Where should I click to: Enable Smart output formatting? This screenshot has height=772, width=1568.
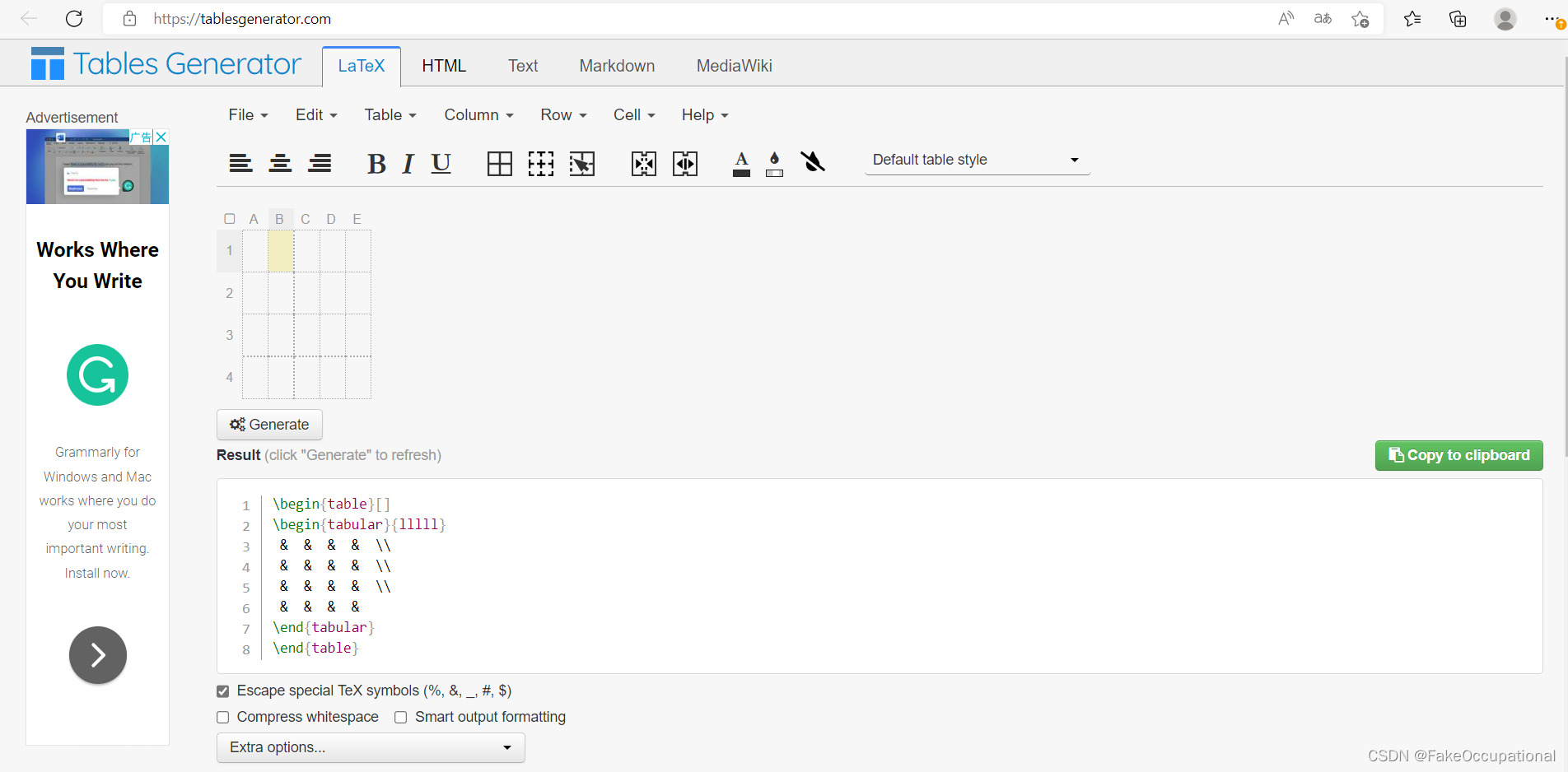point(400,717)
